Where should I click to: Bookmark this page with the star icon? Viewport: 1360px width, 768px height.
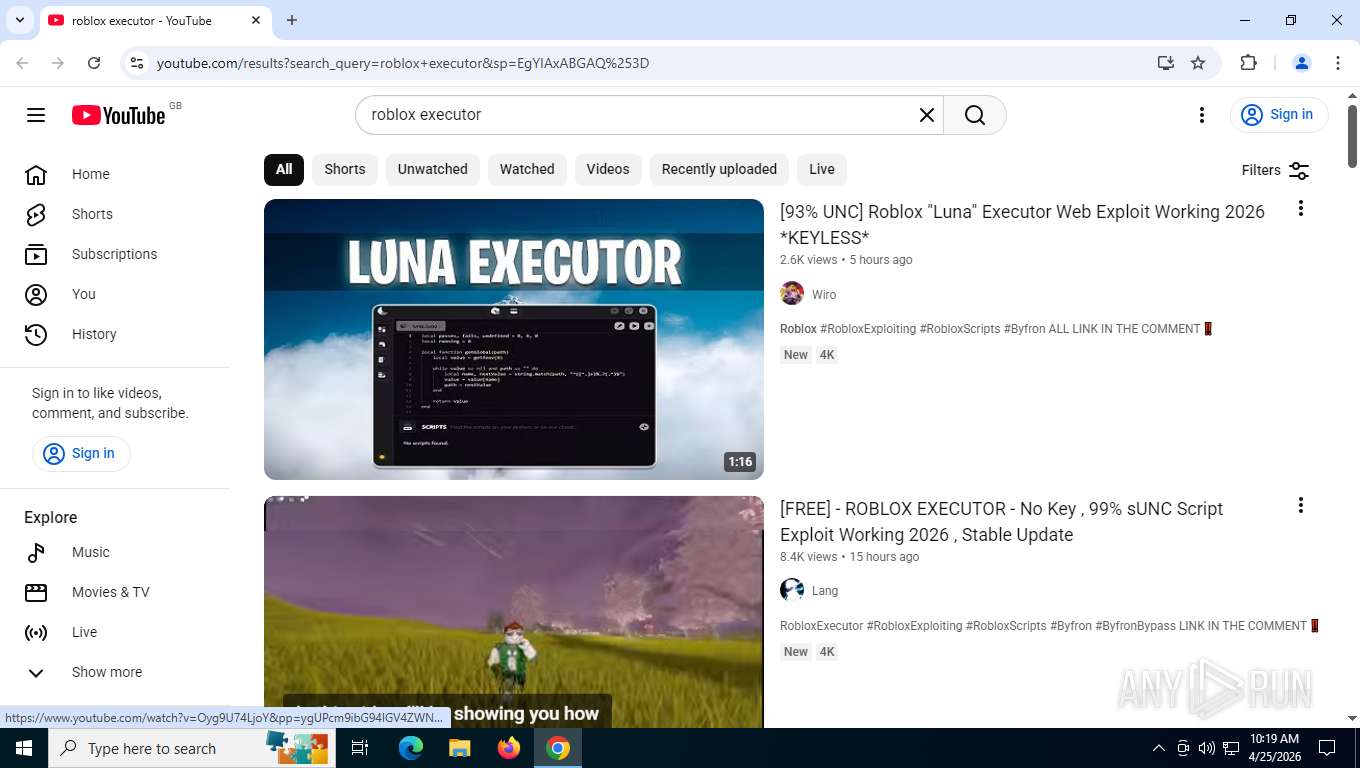pos(1198,63)
